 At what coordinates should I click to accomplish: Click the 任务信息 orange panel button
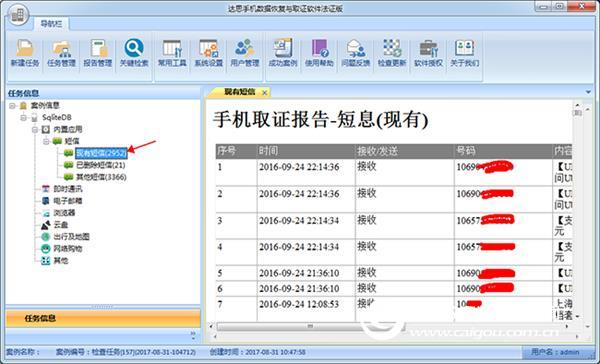pos(103,318)
